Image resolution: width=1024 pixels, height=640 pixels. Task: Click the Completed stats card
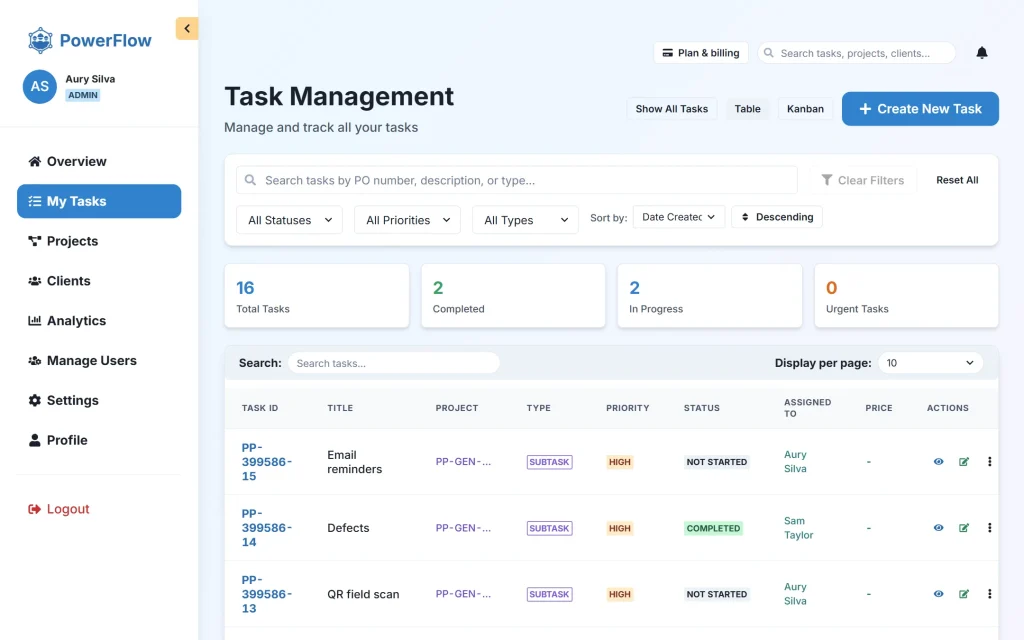513,296
